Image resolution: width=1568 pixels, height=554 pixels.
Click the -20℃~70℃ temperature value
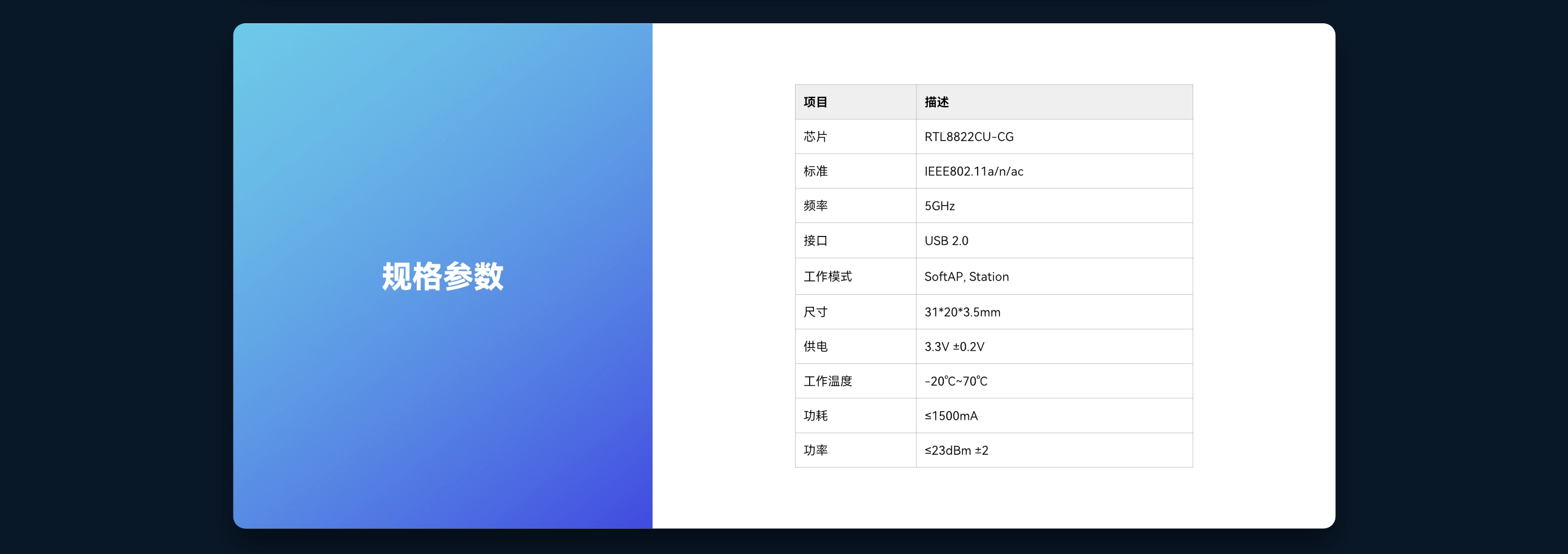coord(956,381)
